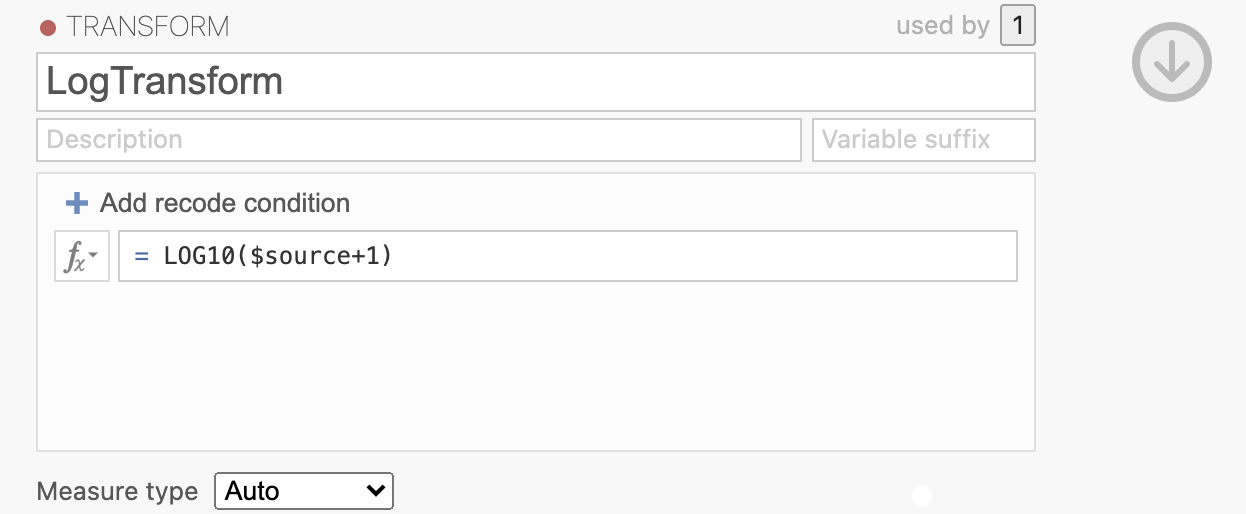Click the LOG10($source+1) formula box

[x=568, y=256]
